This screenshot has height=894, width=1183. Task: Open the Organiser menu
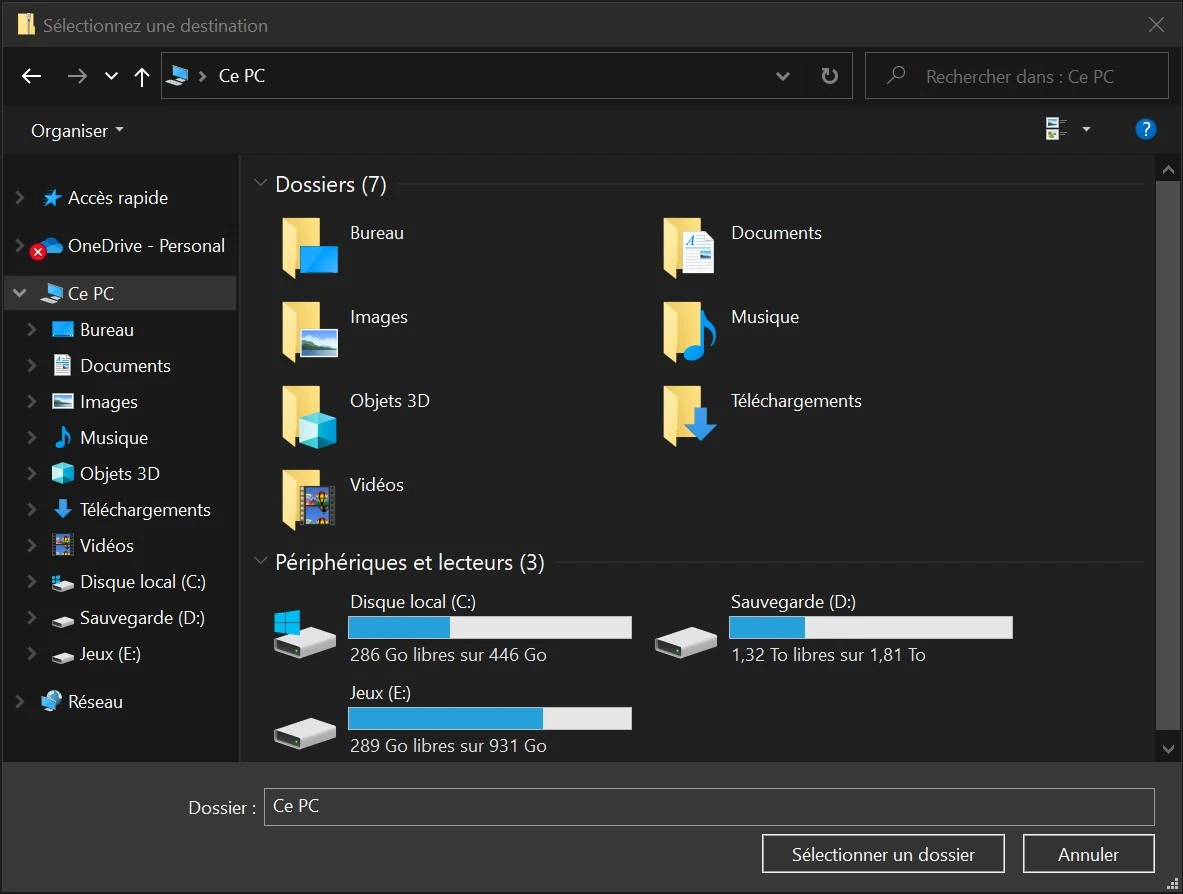pyautogui.click(x=77, y=131)
